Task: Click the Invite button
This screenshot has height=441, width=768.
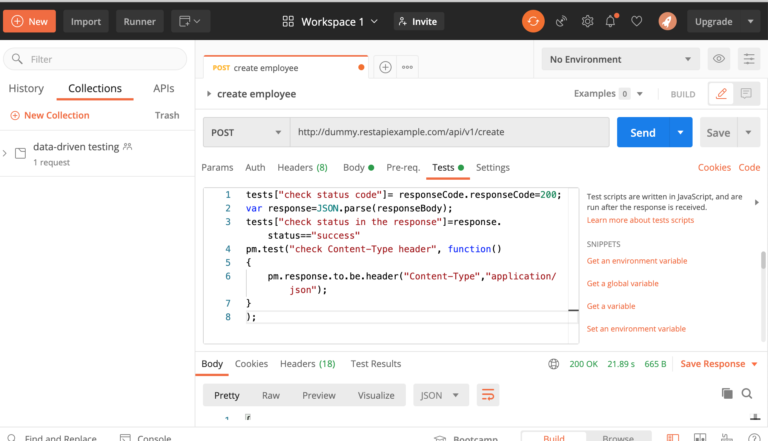Action: tap(418, 22)
